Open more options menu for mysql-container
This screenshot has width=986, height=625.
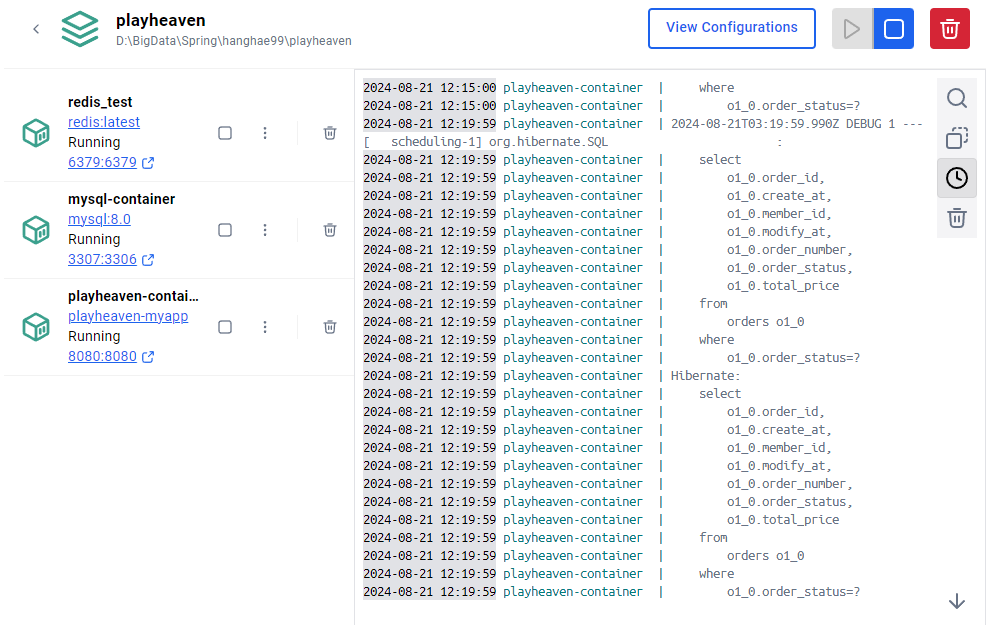(265, 230)
